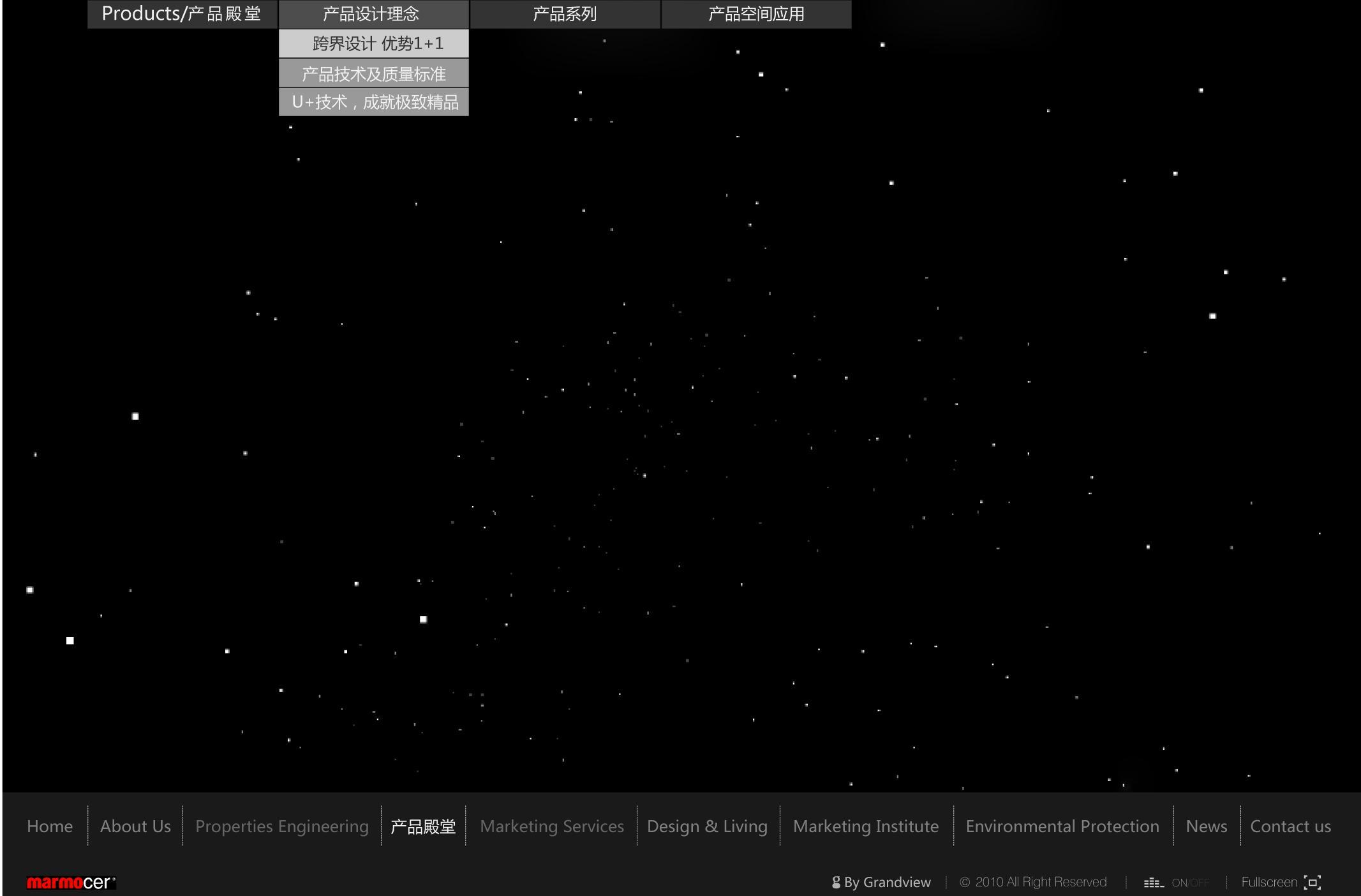The height and width of the screenshot is (896, 1361).
Task: Click the marmocer logo
Action: pos(71,883)
